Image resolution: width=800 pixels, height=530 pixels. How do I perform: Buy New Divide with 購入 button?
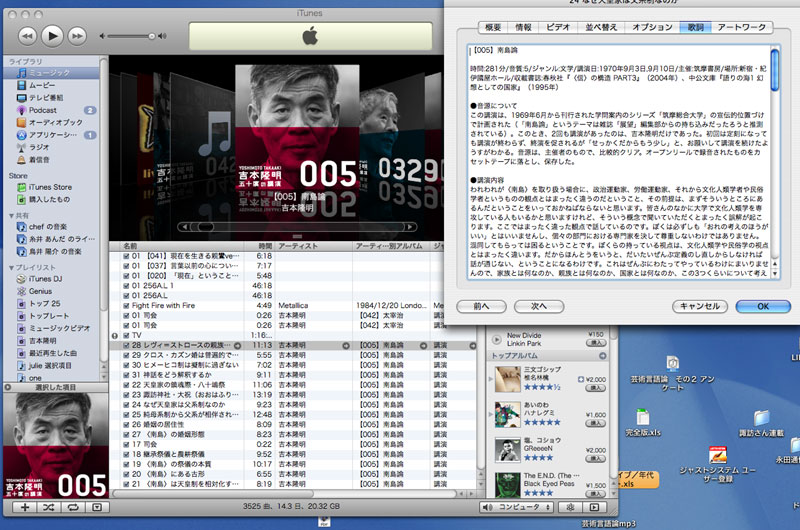(x=596, y=343)
